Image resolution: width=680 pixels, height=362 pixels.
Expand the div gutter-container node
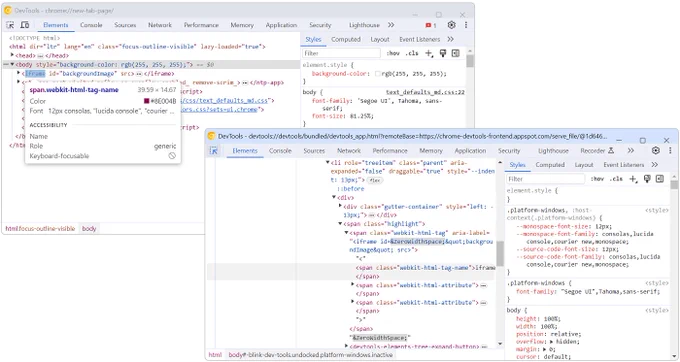click(x=340, y=206)
